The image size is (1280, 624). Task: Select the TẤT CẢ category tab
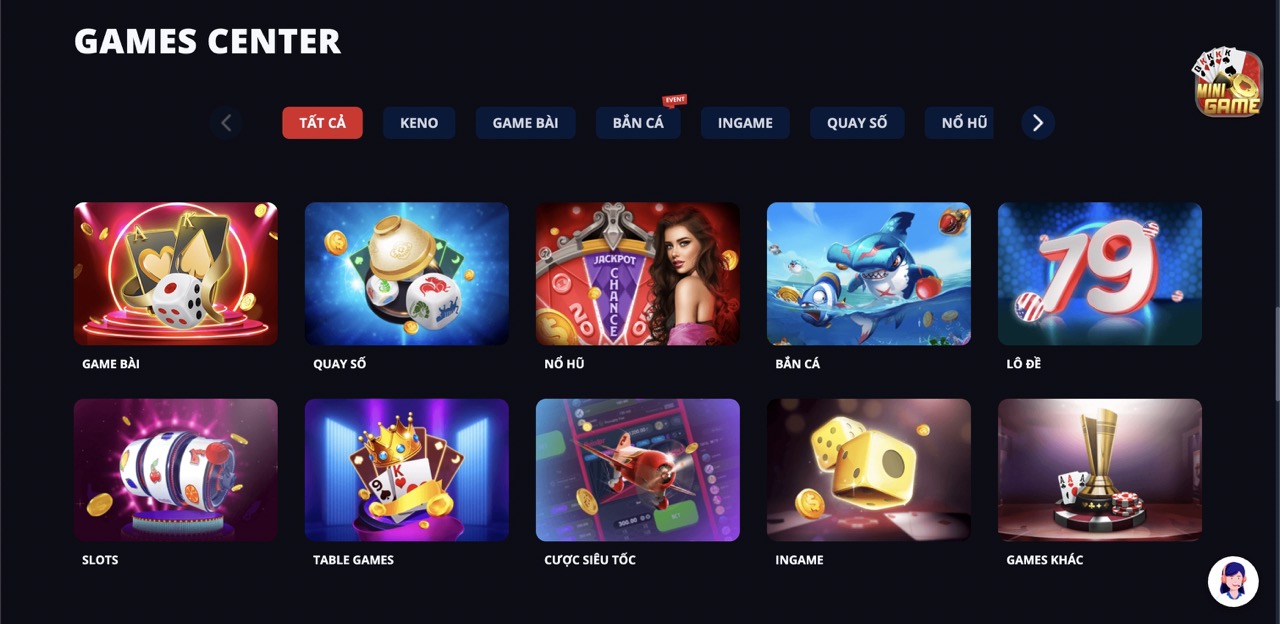click(322, 123)
